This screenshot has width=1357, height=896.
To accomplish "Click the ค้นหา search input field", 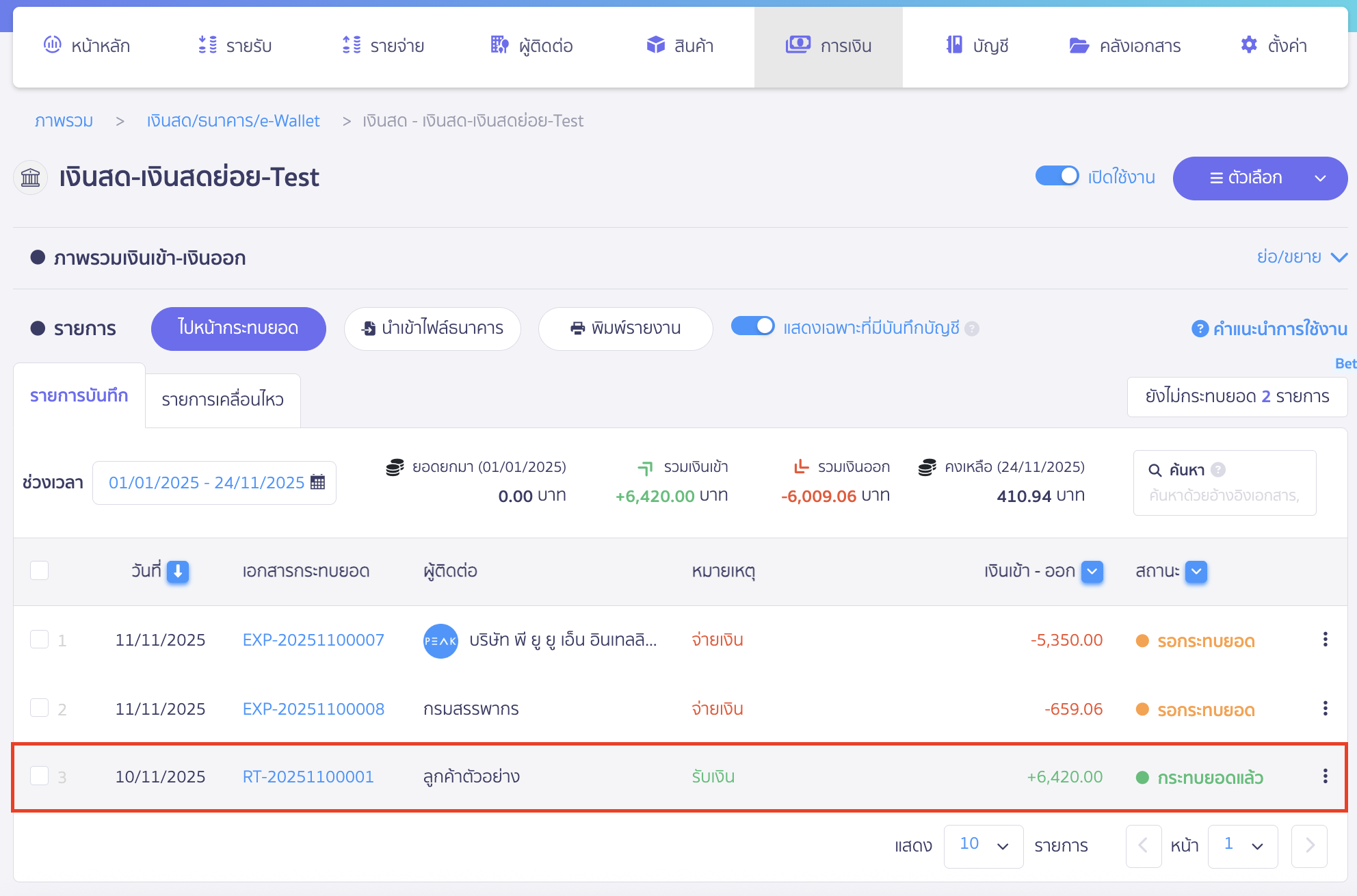I will (x=1224, y=496).
